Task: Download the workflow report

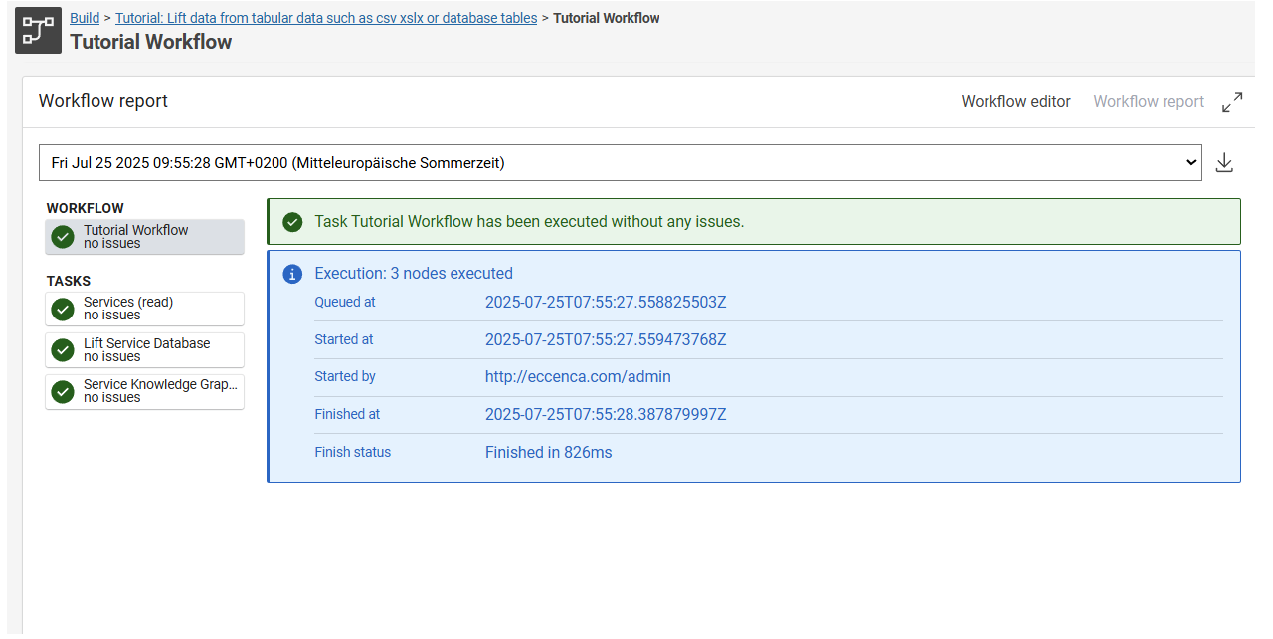Action: pos(1223,163)
